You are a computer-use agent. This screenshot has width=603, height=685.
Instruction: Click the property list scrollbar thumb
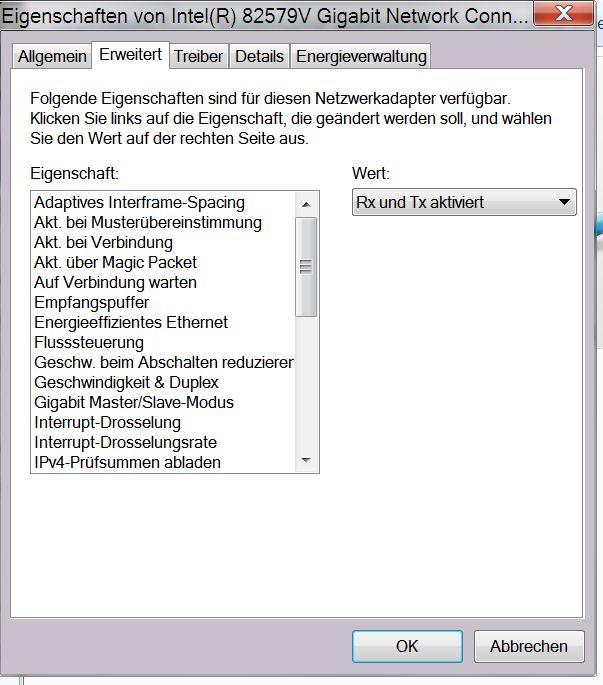tap(306, 266)
